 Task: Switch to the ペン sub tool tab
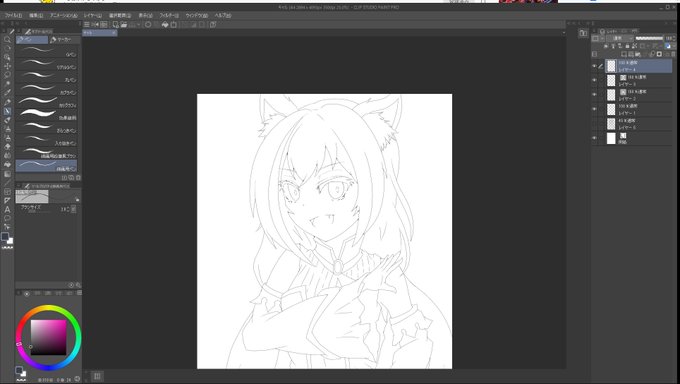[32, 39]
